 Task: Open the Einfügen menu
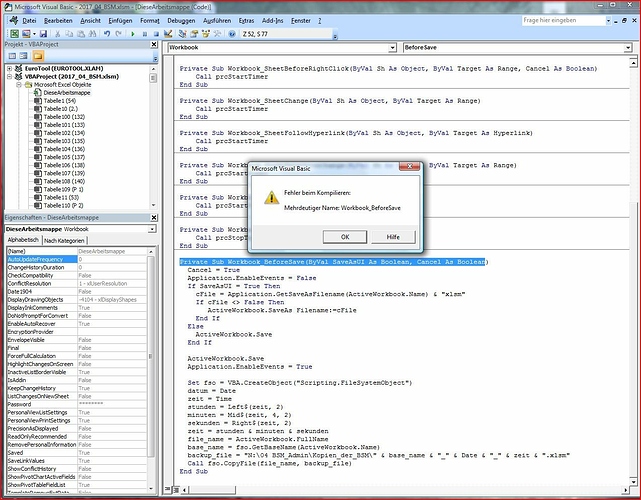(120, 20)
